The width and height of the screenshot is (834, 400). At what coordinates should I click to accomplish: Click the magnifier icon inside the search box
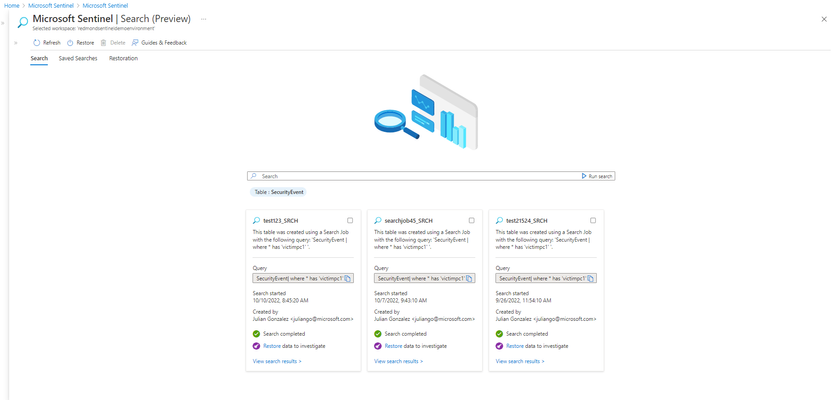pos(254,176)
